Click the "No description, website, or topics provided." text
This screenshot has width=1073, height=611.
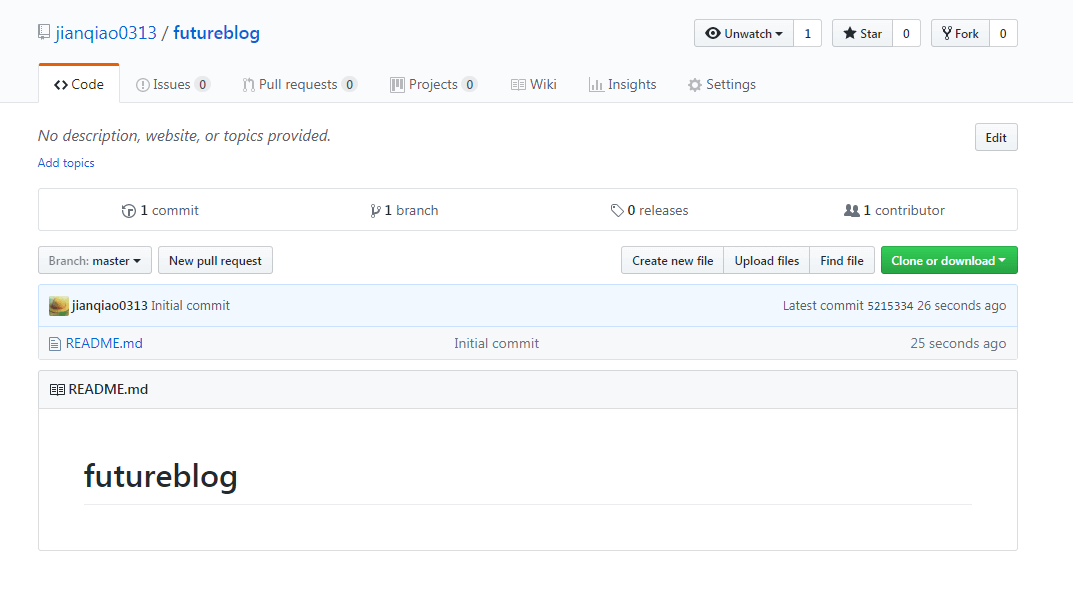point(184,136)
